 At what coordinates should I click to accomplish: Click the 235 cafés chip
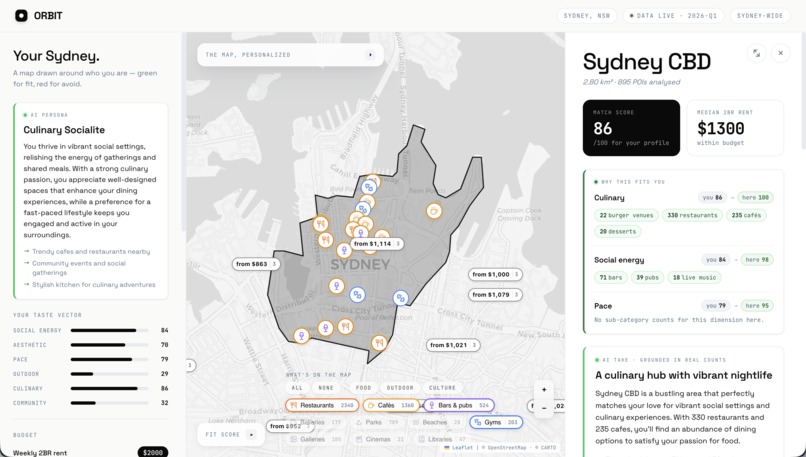click(746, 215)
